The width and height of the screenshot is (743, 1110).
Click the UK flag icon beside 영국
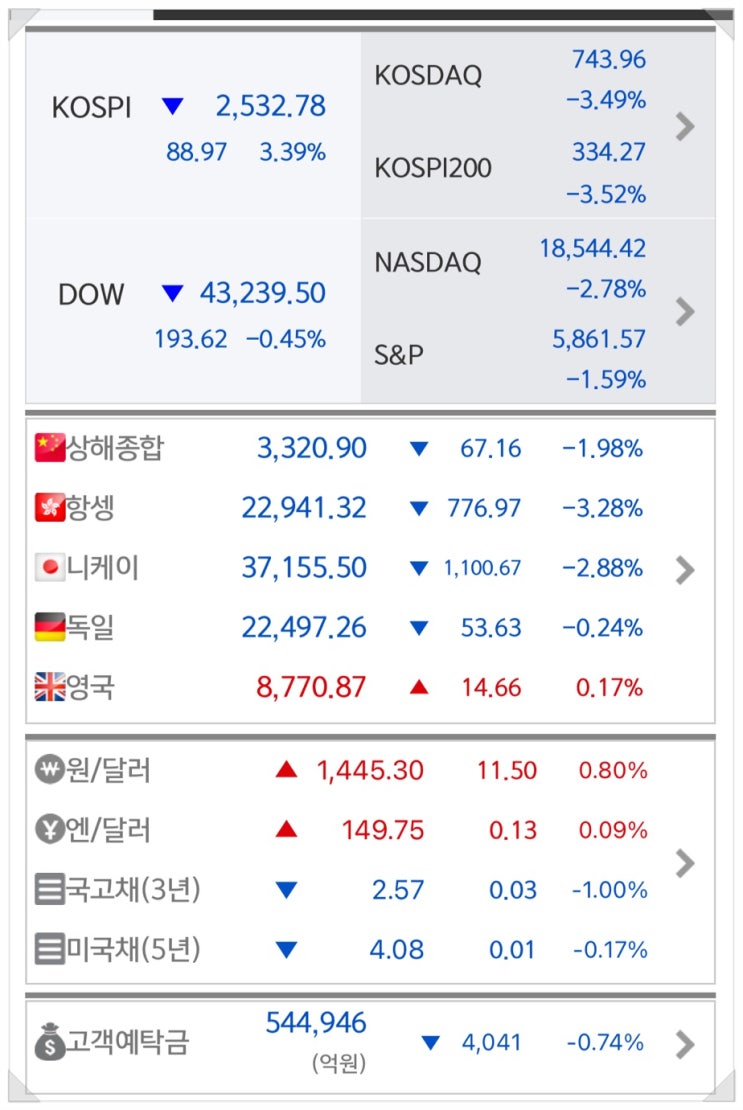(49, 688)
